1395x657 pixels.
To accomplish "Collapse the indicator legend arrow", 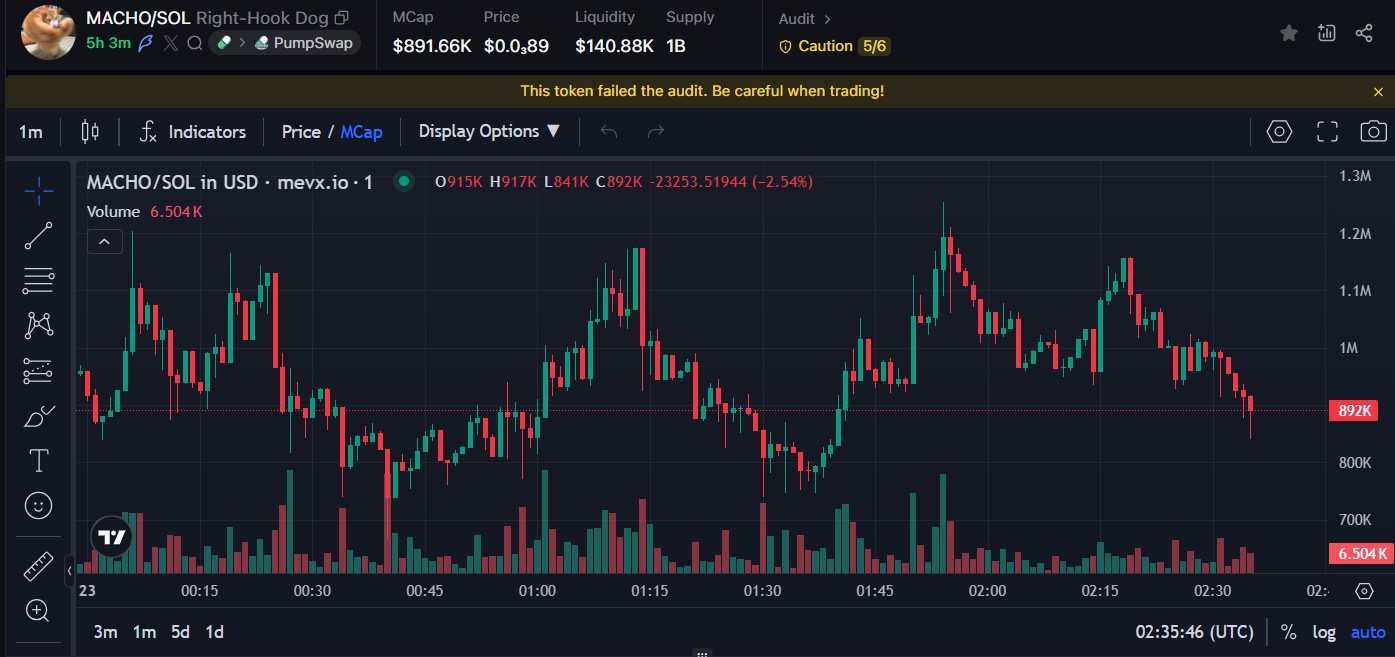I will pyautogui.click(x=104, y=241).
